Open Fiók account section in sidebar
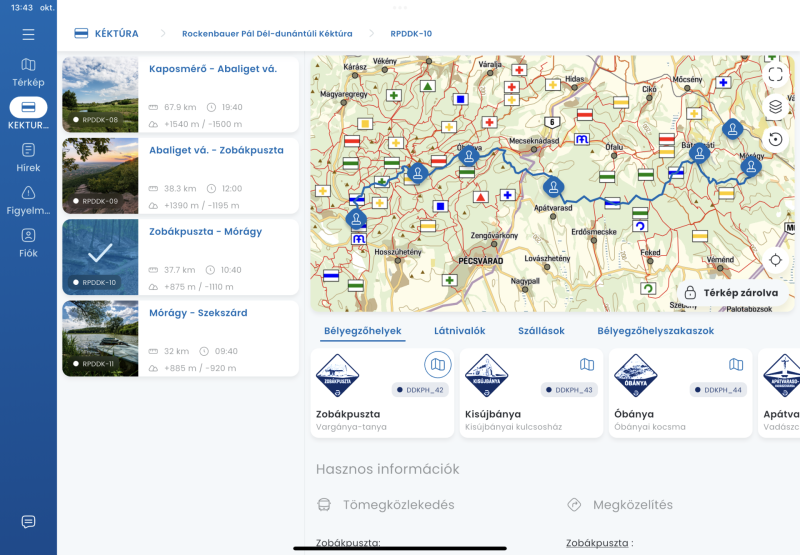The height and width of the screenshot is (555, 800). pyautogui.click(x=28, y=243)
